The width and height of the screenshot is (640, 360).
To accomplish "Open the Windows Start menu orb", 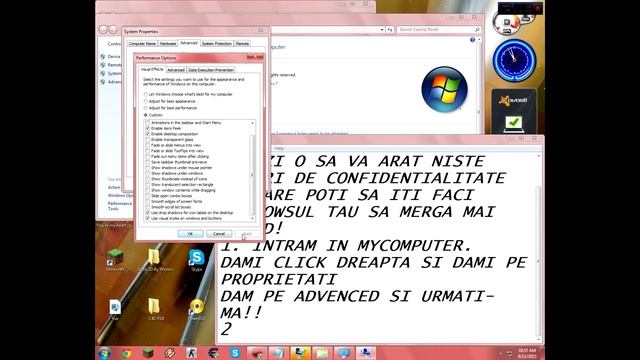I will 104,353.
